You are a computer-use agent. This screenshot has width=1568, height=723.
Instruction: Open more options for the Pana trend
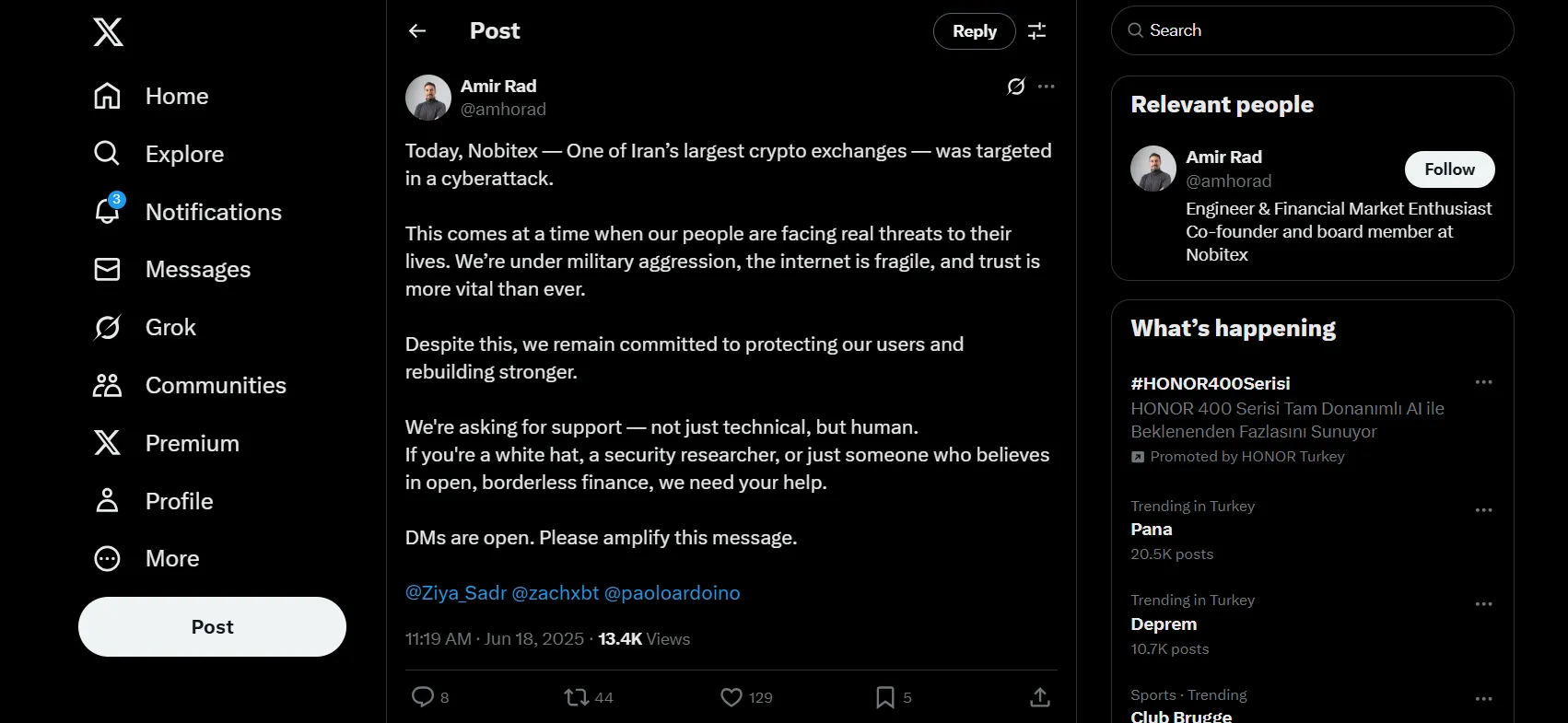1483,510
